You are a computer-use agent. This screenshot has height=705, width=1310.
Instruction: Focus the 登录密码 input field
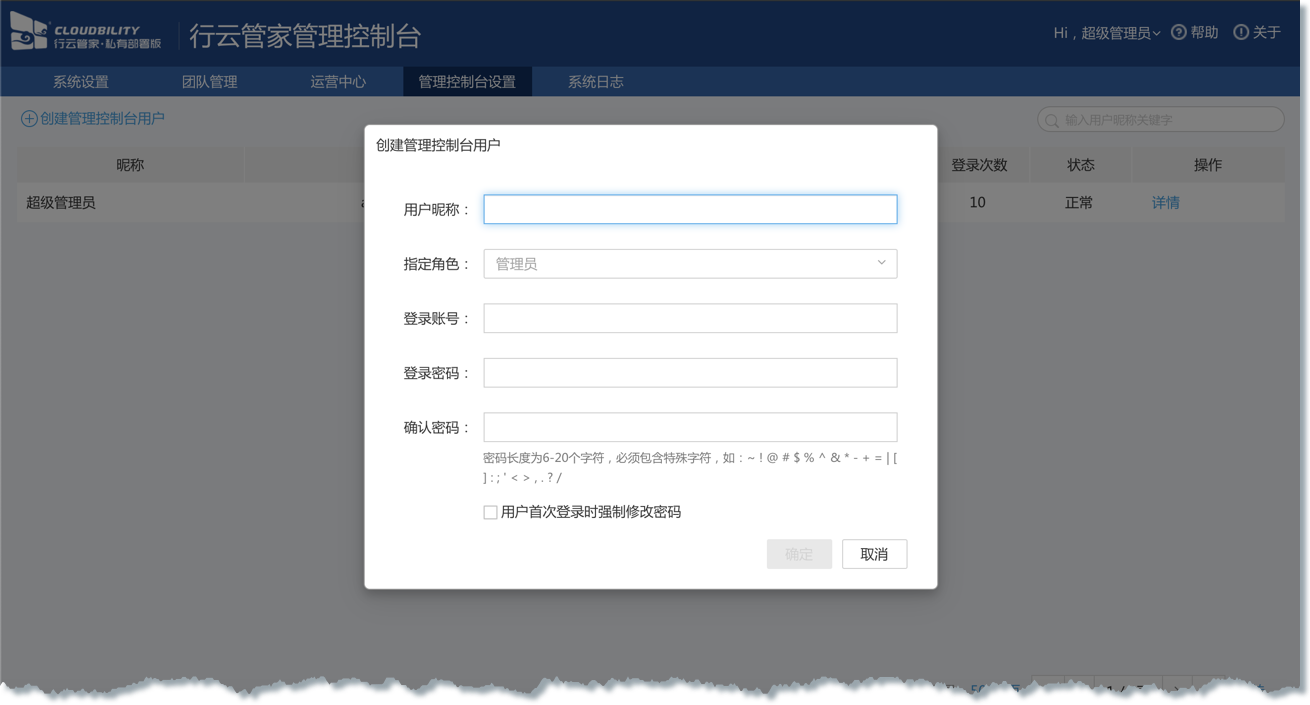click(690, 373)
